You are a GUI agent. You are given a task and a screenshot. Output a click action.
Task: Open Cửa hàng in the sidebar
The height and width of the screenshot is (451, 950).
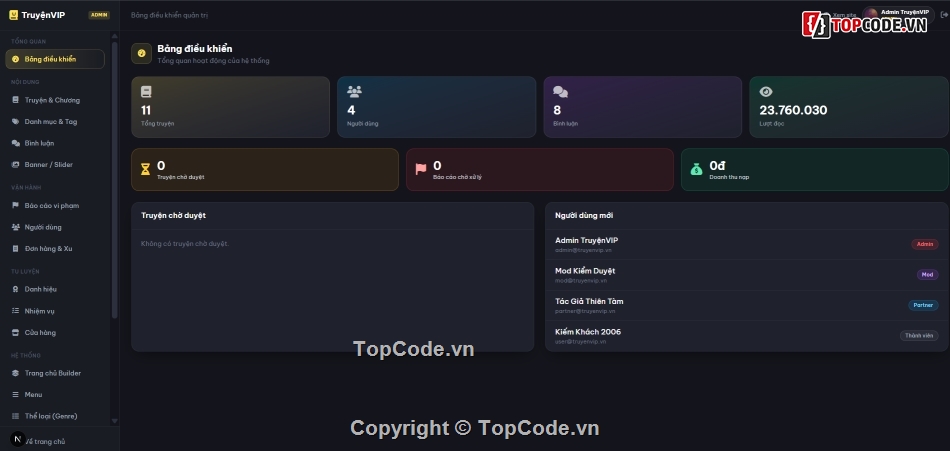coord(55,333)
